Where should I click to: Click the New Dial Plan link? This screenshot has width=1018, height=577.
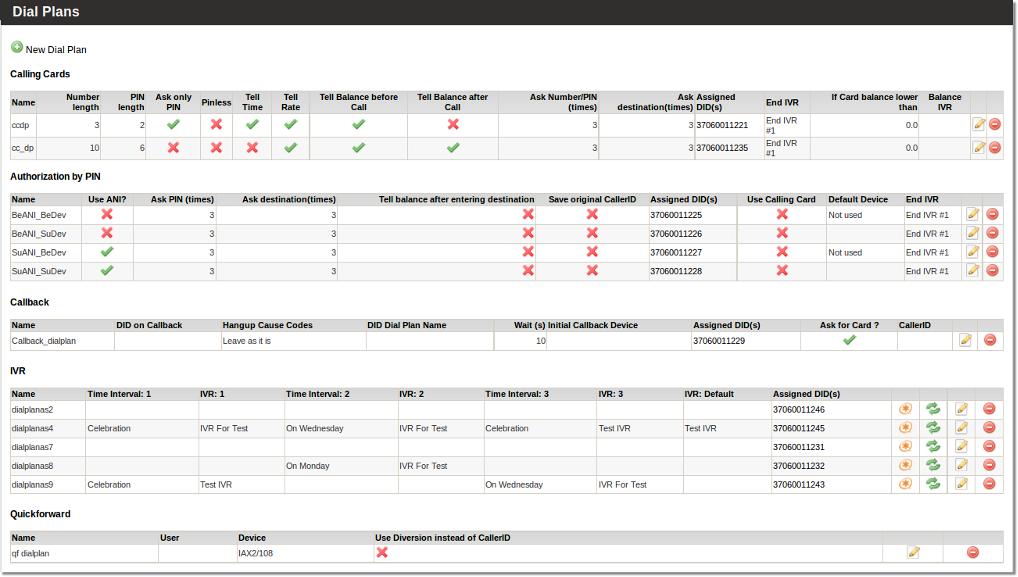click(x=56, y=49)
